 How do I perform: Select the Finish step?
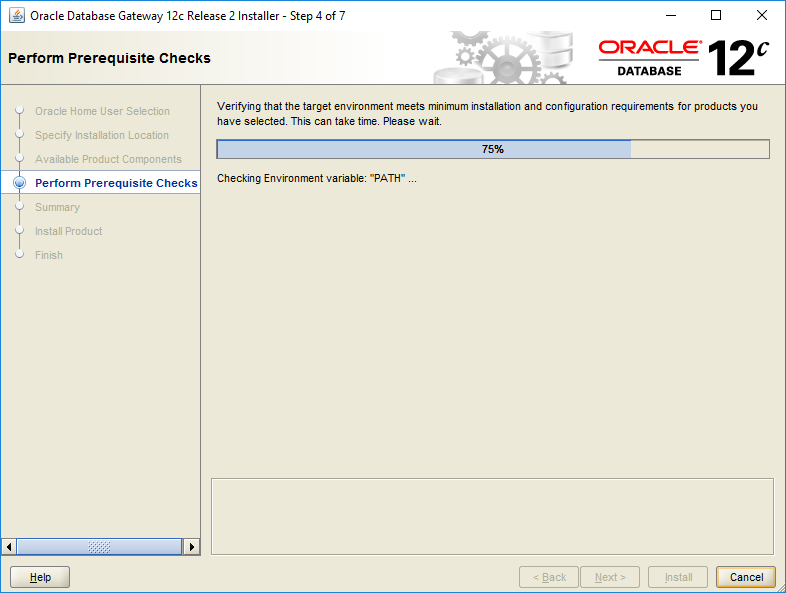(49, 255)
